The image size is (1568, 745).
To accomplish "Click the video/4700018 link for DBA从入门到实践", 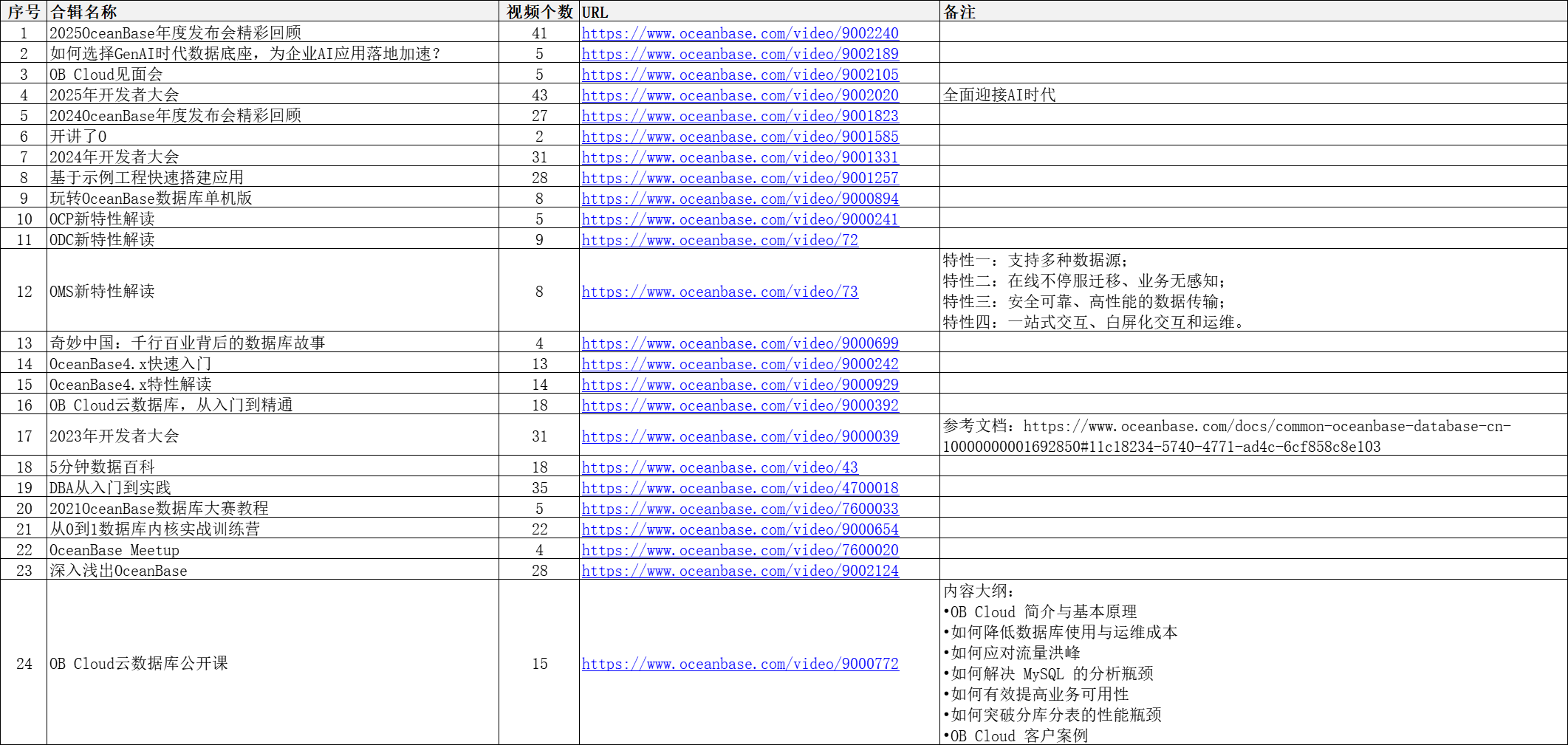I will tap(739, 488).
